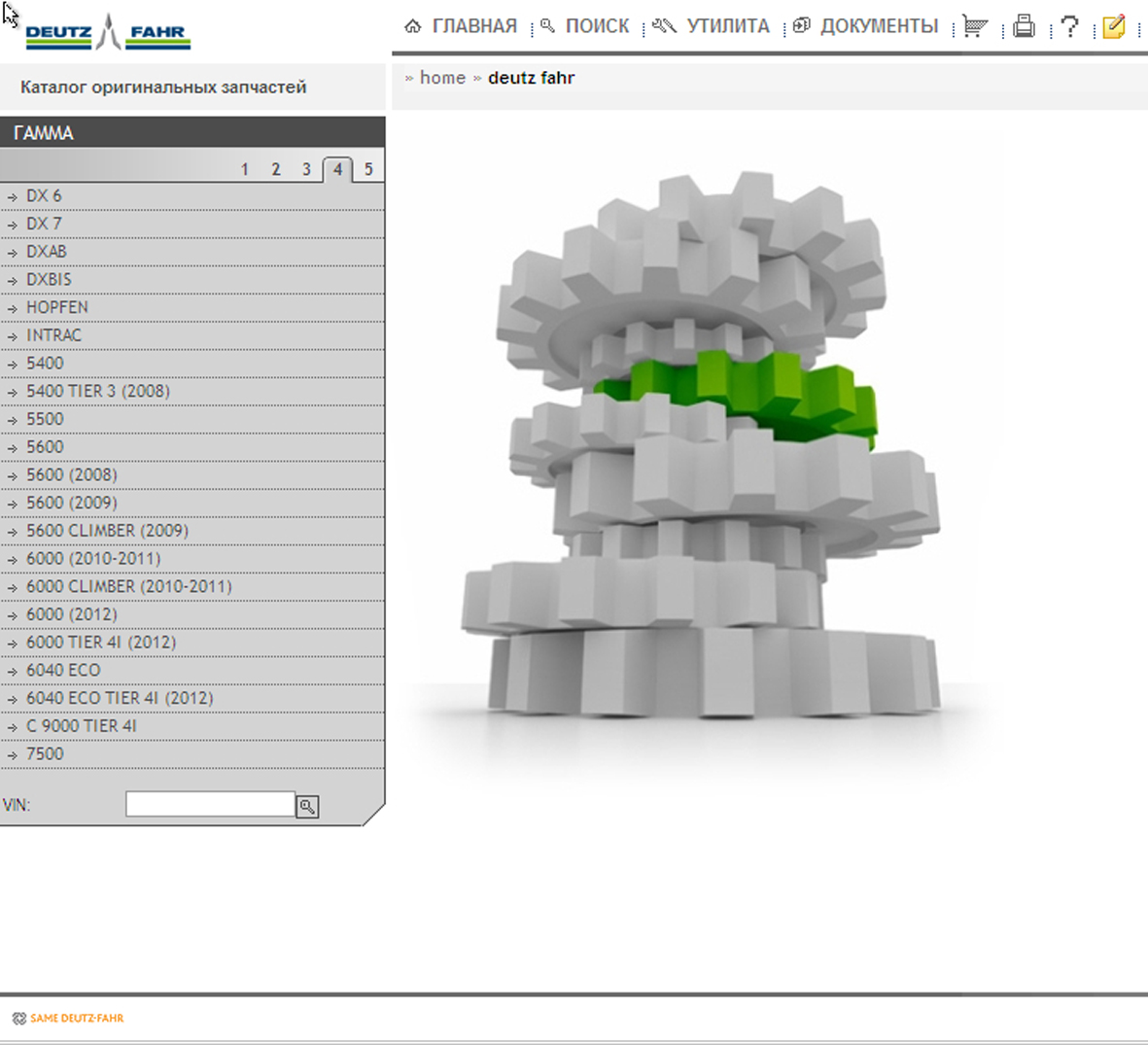Open the ДОКУМЕНТЫ menu
1148x1045 pixels.
(867, 27)
